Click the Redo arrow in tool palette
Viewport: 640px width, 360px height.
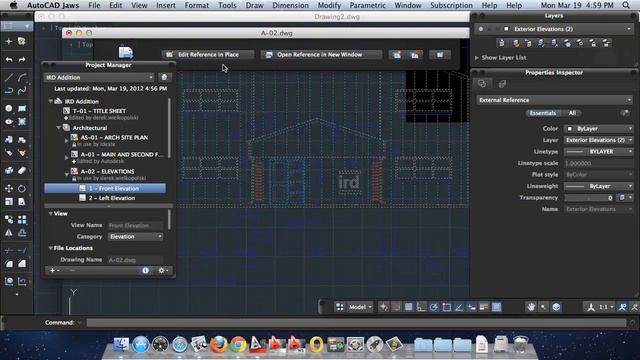pyautogui.click(x=22, y=60)
